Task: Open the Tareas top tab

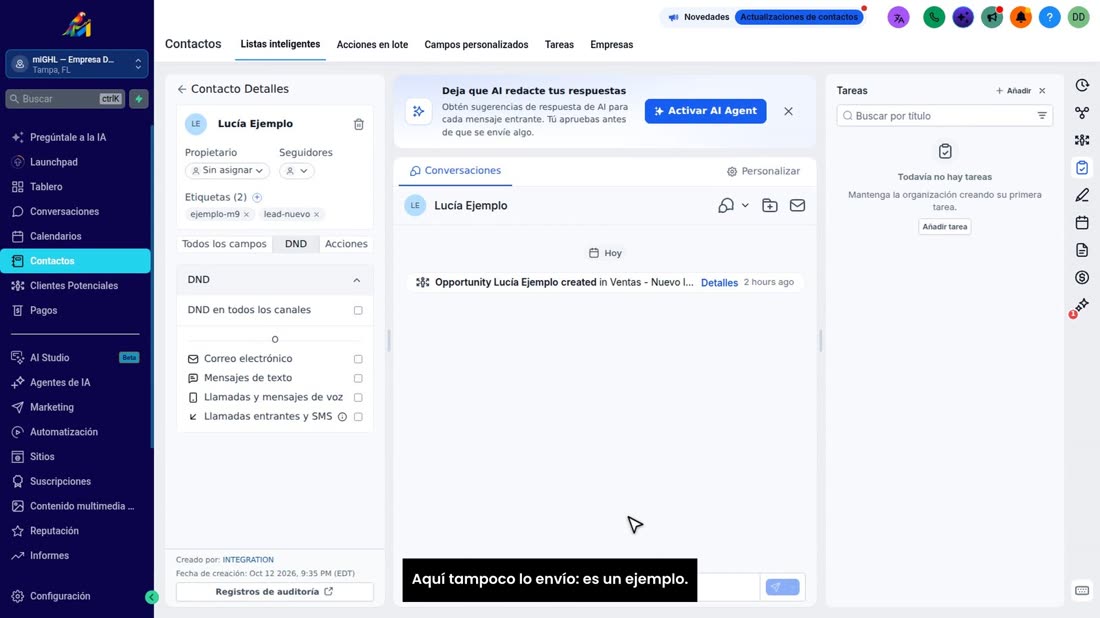Action: pyautogui.click(x=559, y=45)
